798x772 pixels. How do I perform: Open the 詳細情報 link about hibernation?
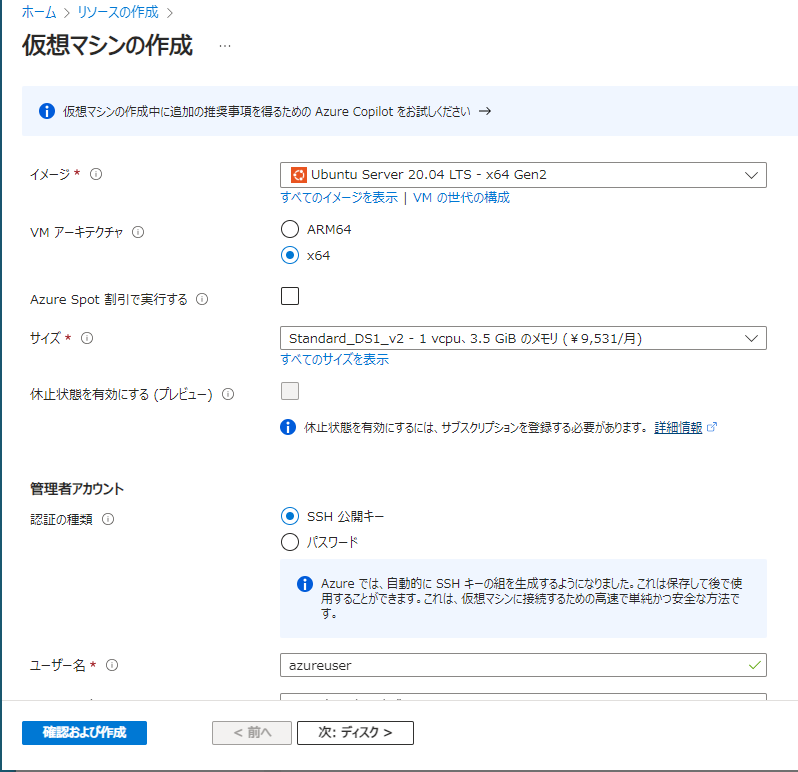coord(678,427)
